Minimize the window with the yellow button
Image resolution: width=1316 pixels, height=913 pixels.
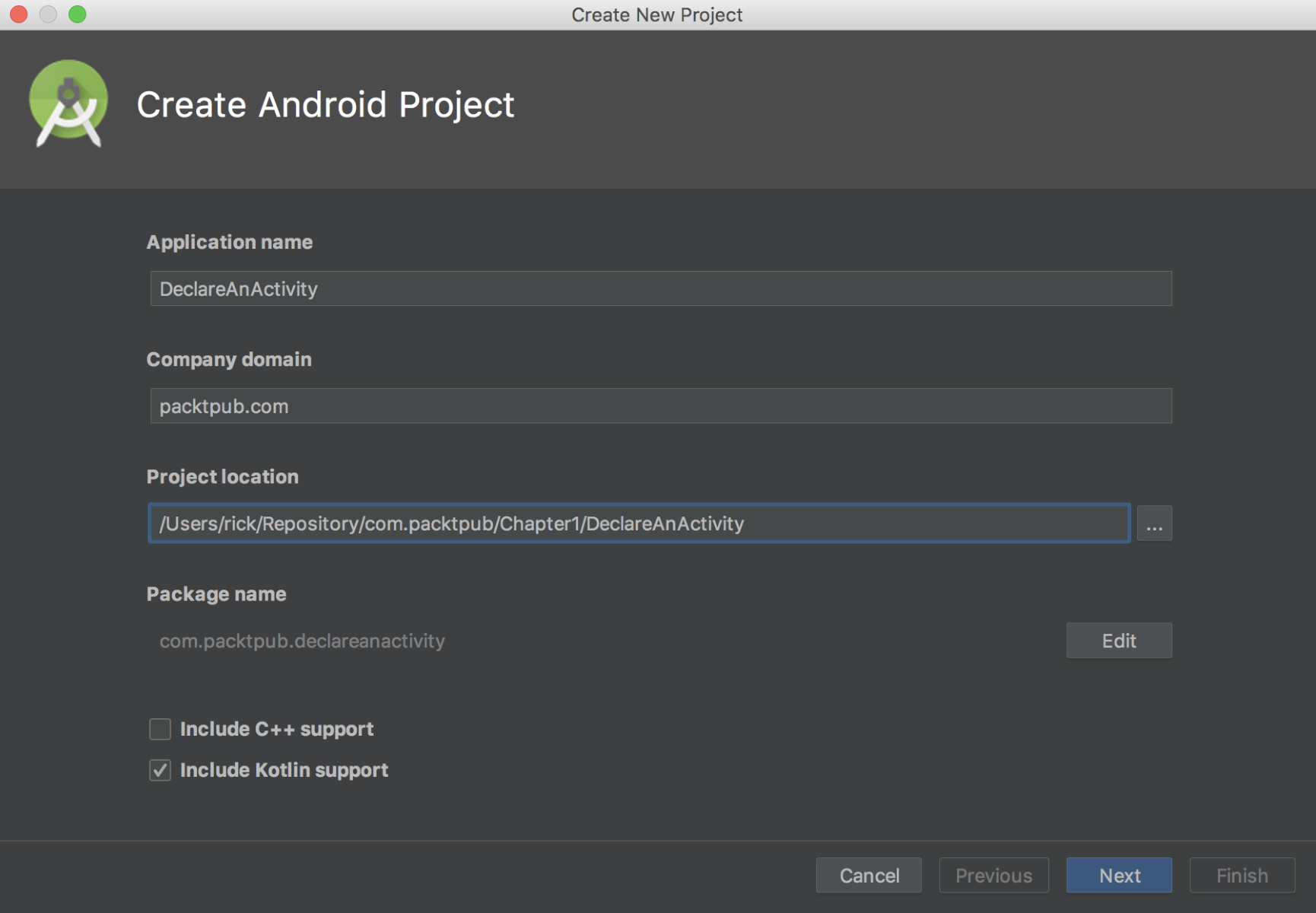(48, 14)
